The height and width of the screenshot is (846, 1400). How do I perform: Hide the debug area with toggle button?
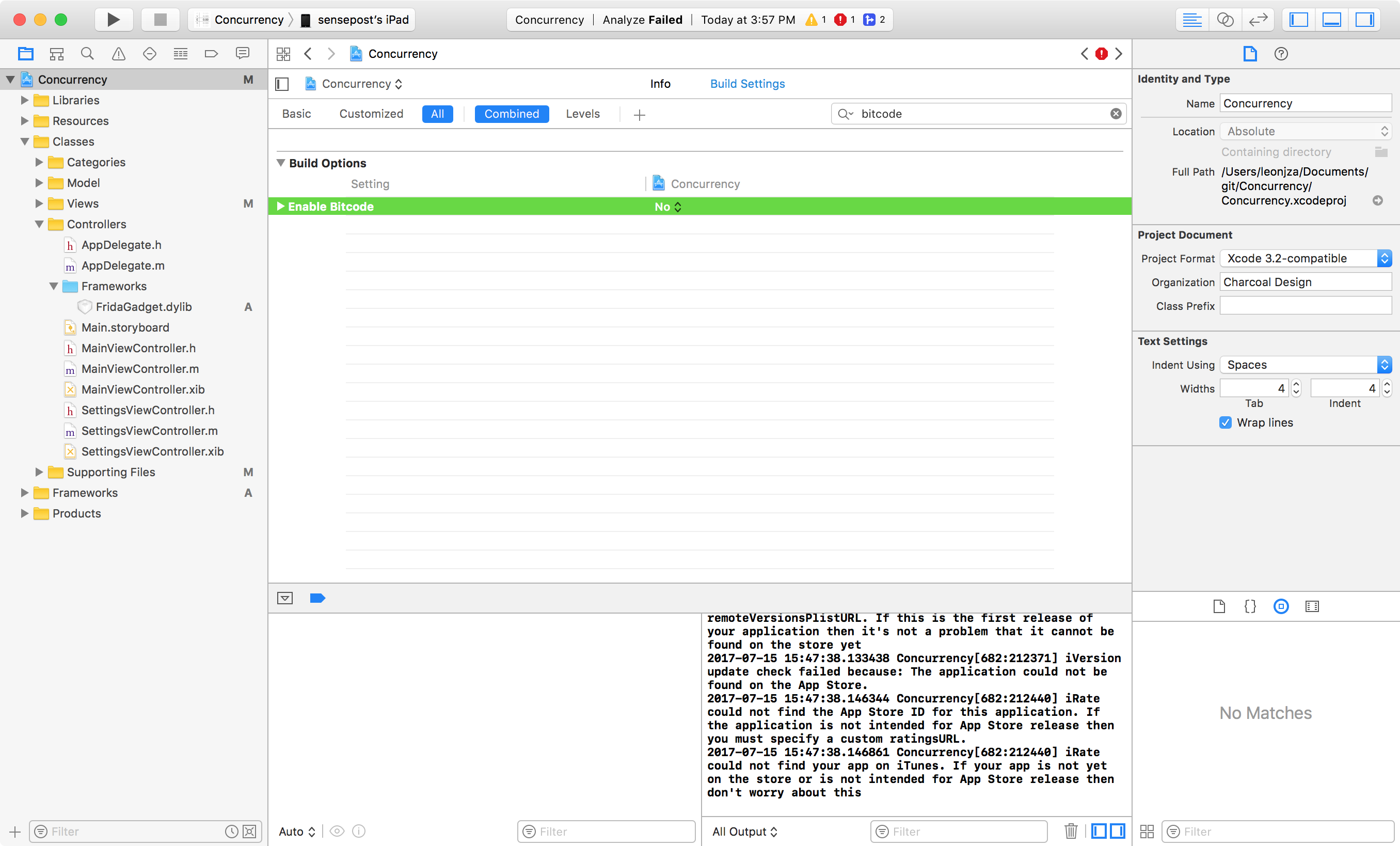point(284,598)
